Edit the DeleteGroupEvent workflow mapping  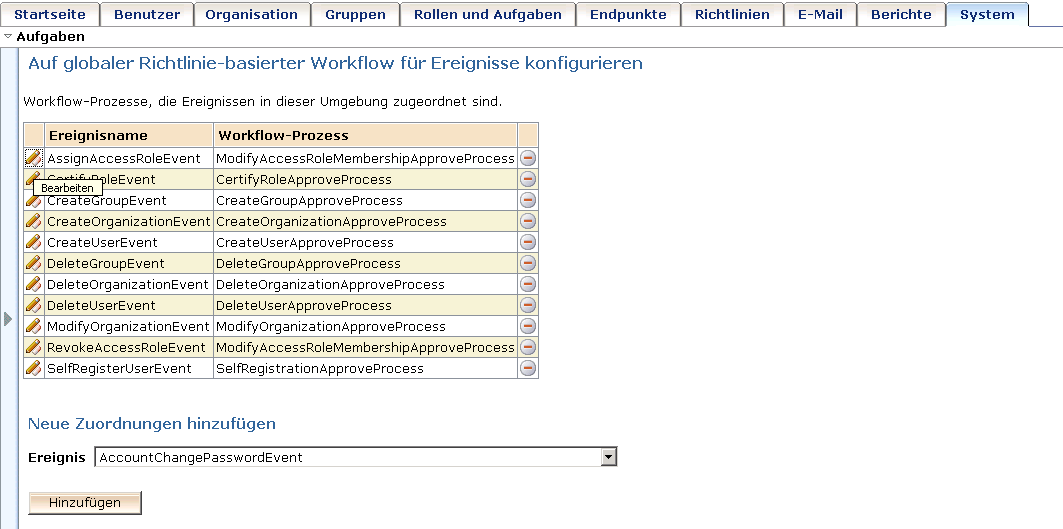(x=33, y=263)
